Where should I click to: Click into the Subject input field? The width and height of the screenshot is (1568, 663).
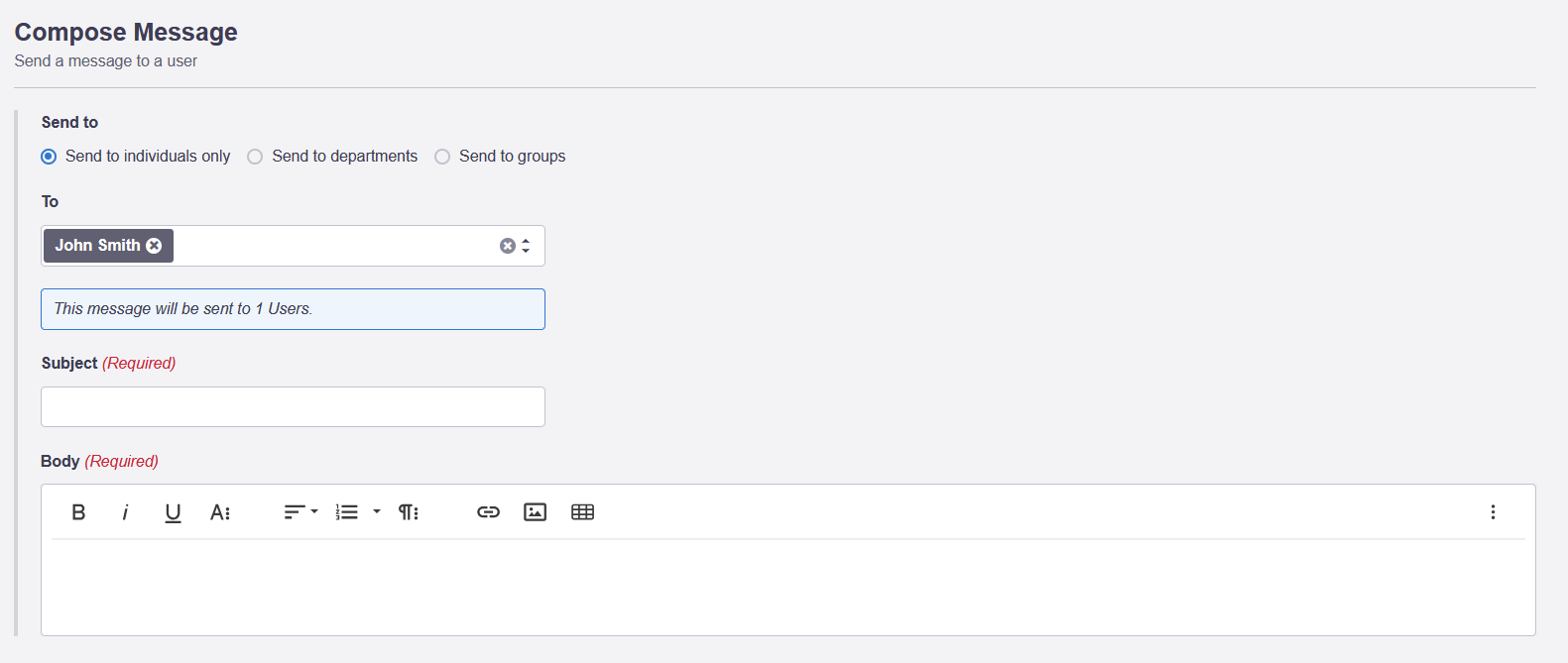293,406
